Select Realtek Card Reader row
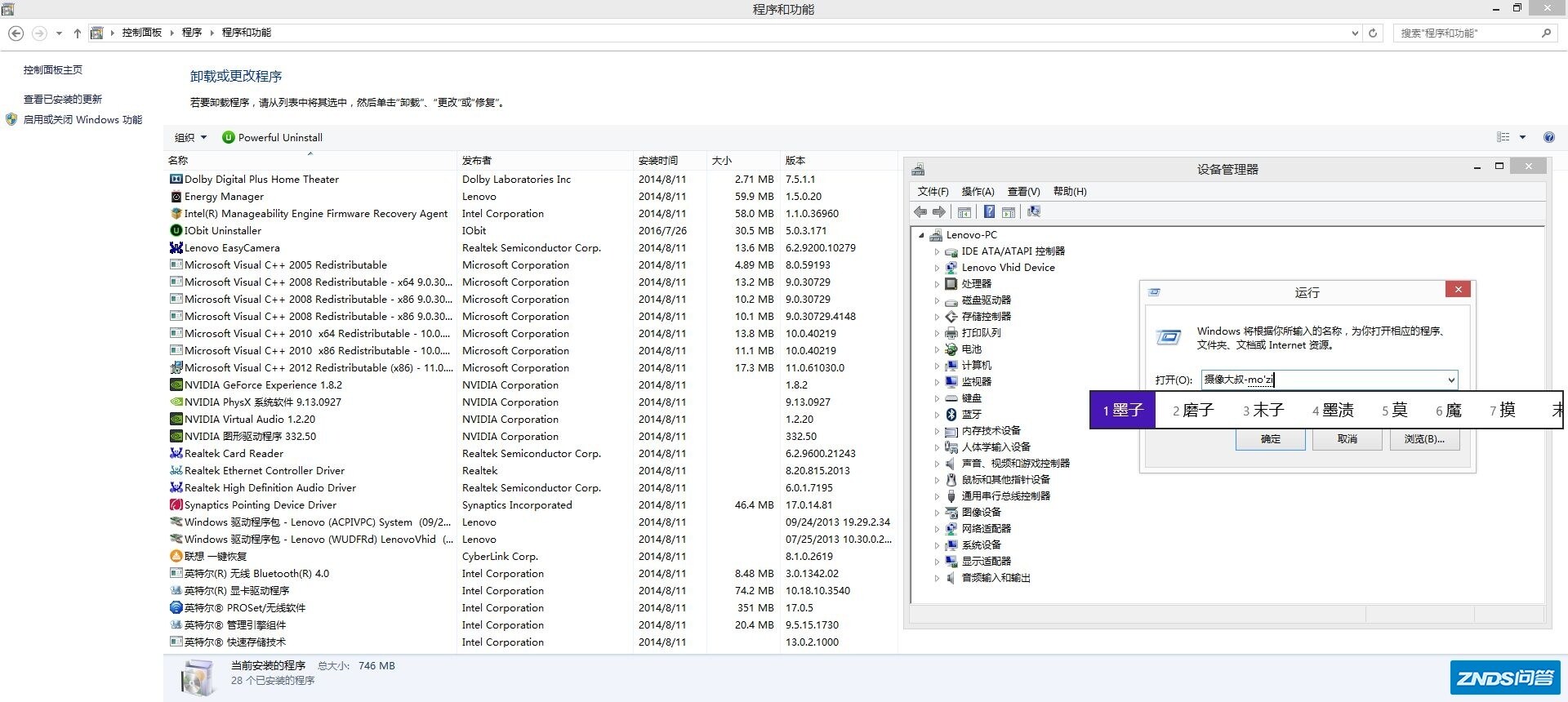Screen dimensions: 1568x702 (531, 454)
